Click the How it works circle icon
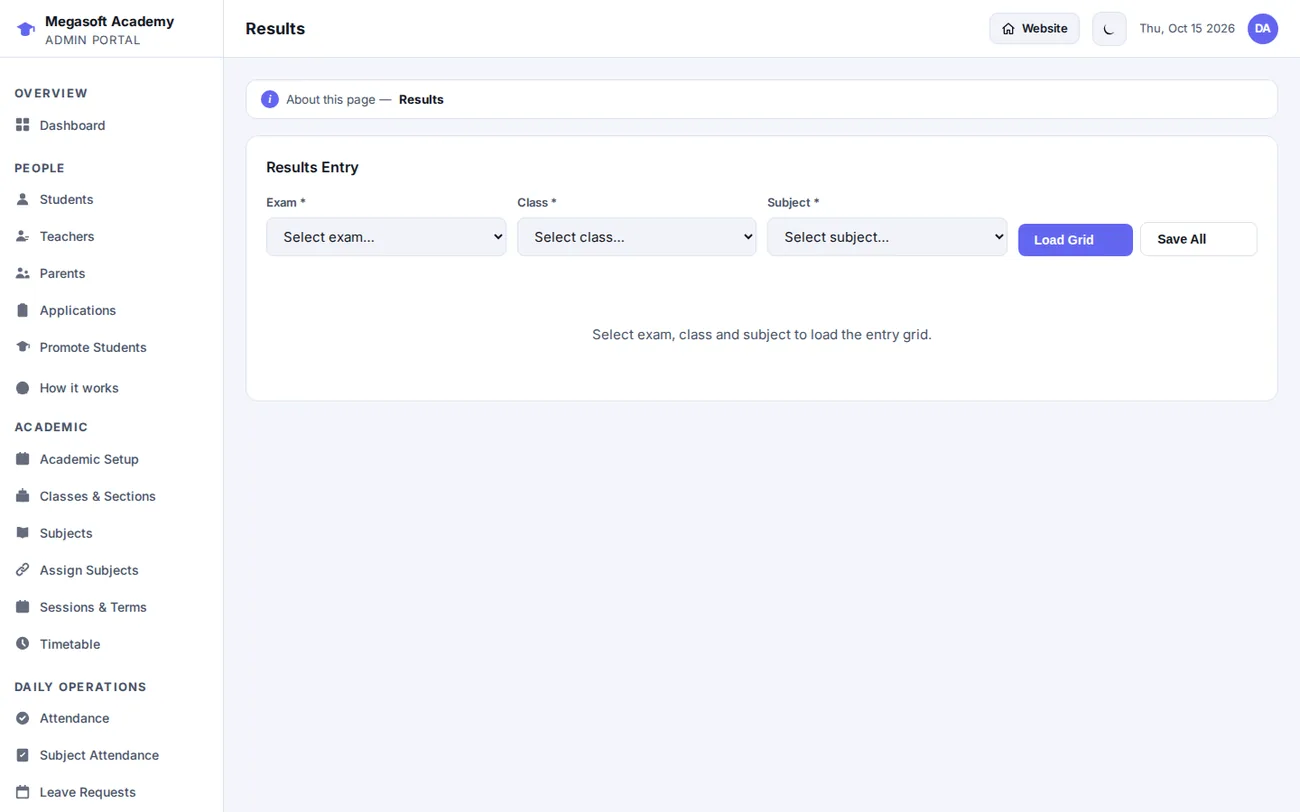 (22, 387)
